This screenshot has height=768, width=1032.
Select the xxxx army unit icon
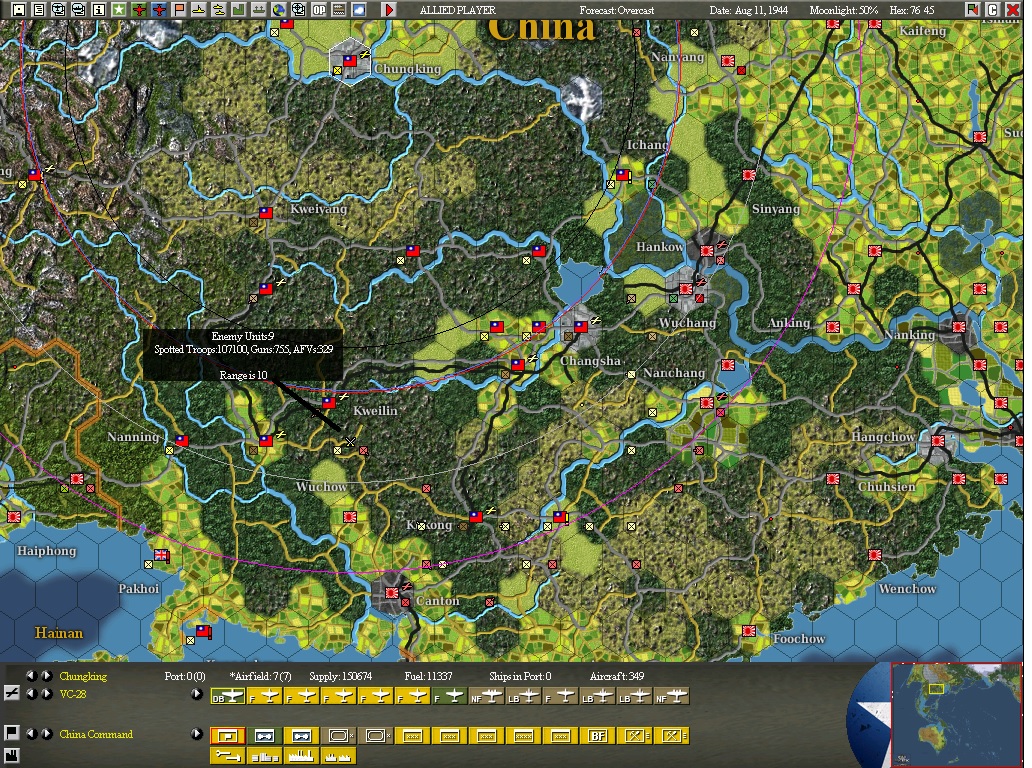(523, 736)
